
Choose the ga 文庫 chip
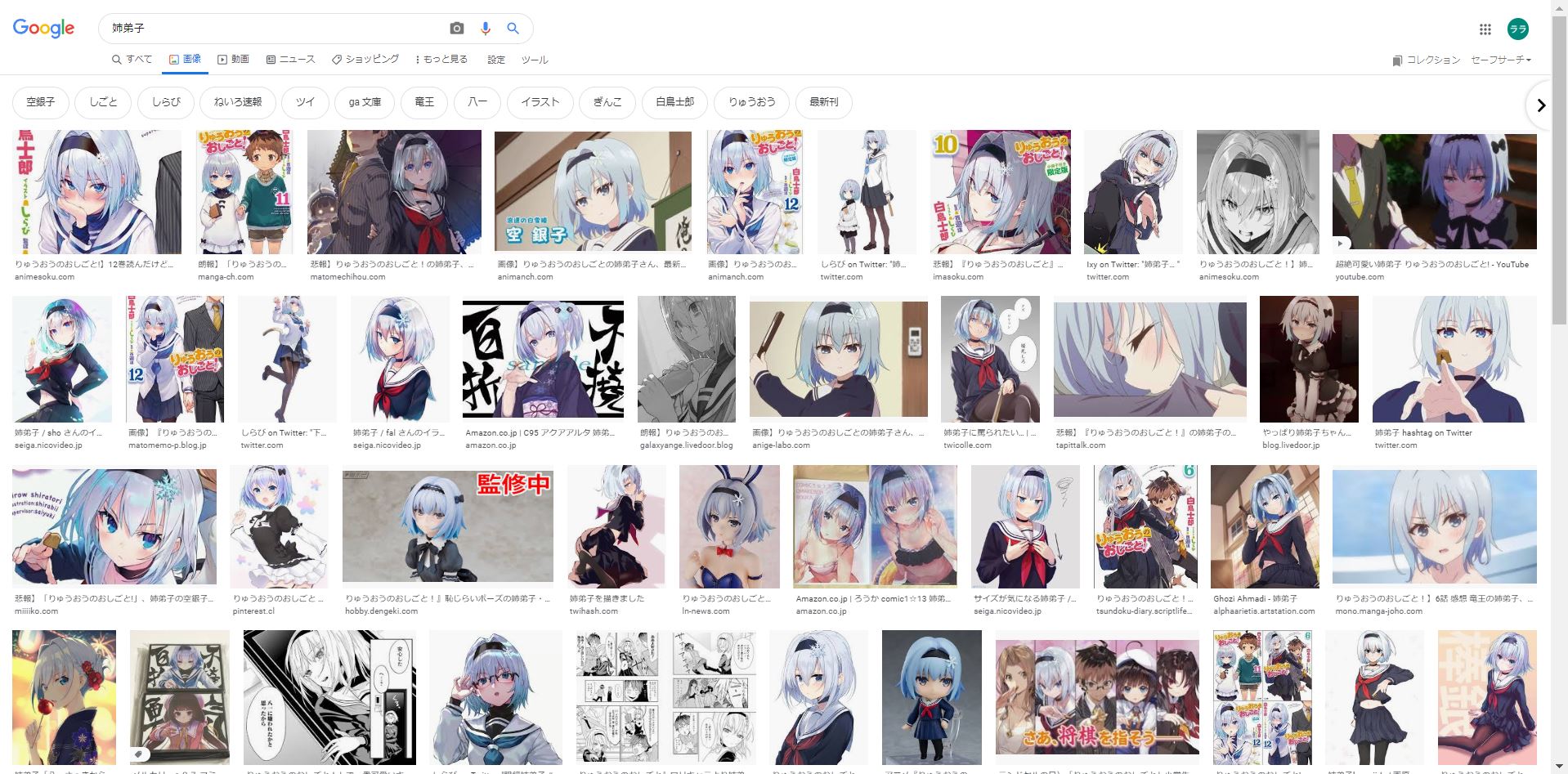[x=365, y=102]
